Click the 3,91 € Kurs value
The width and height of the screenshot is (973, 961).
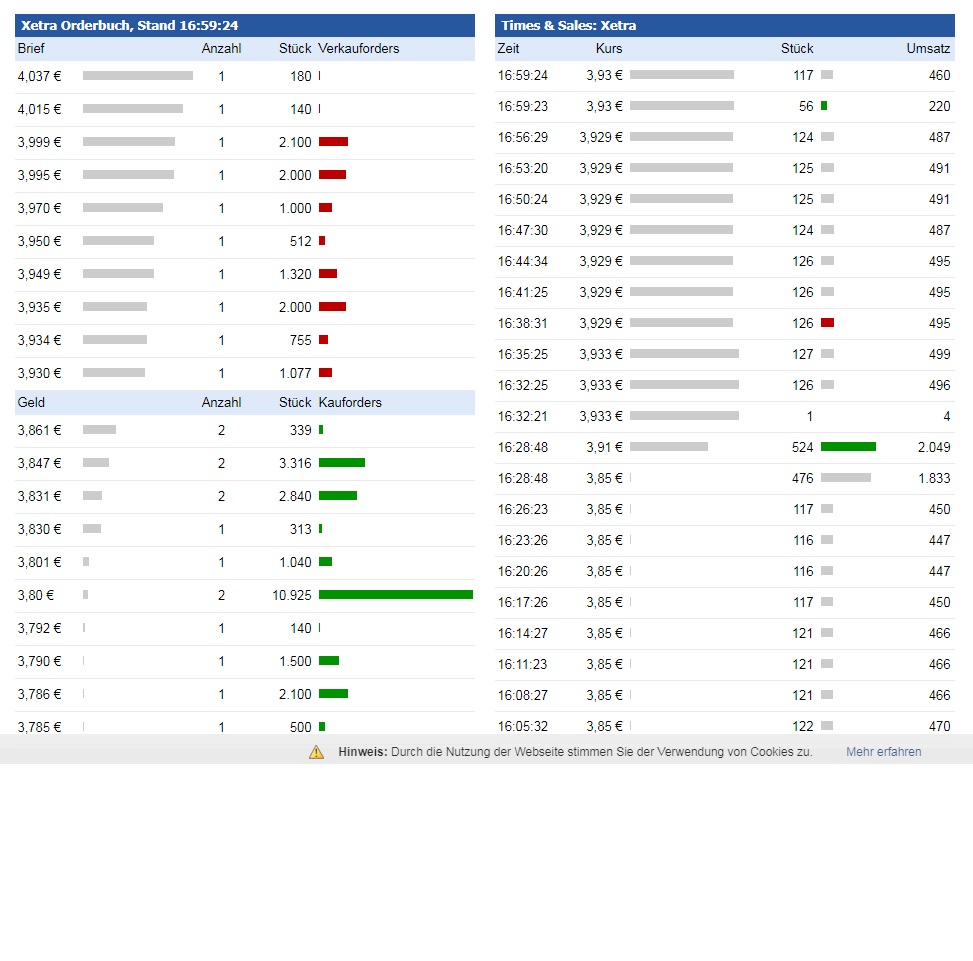(604, 447)
